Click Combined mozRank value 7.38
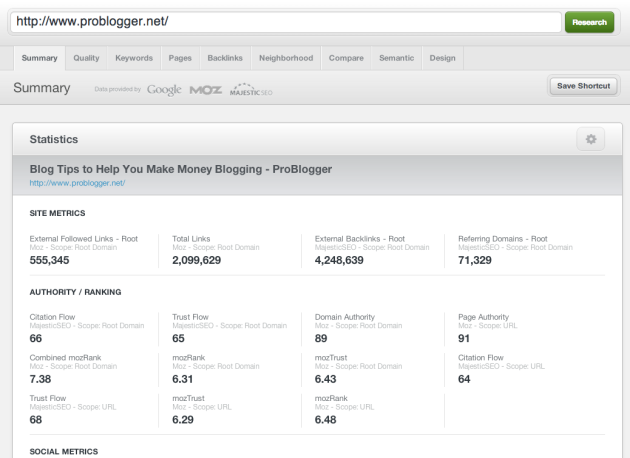 coord(40,379)
